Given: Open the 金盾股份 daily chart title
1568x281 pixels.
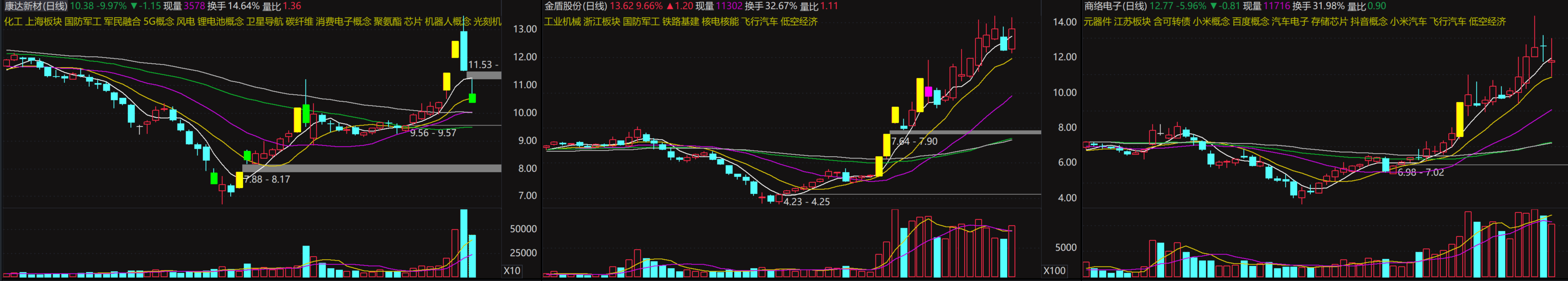Looking at the screenshot, I should 575,6.
